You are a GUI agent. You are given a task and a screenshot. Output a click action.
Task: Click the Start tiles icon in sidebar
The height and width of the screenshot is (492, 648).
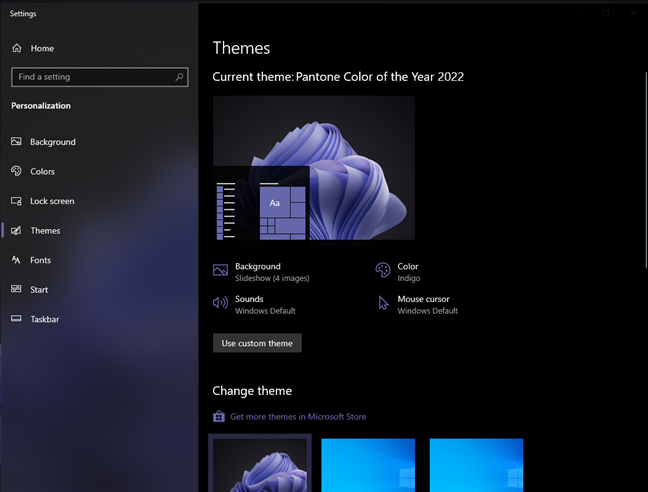click(16, 289)
